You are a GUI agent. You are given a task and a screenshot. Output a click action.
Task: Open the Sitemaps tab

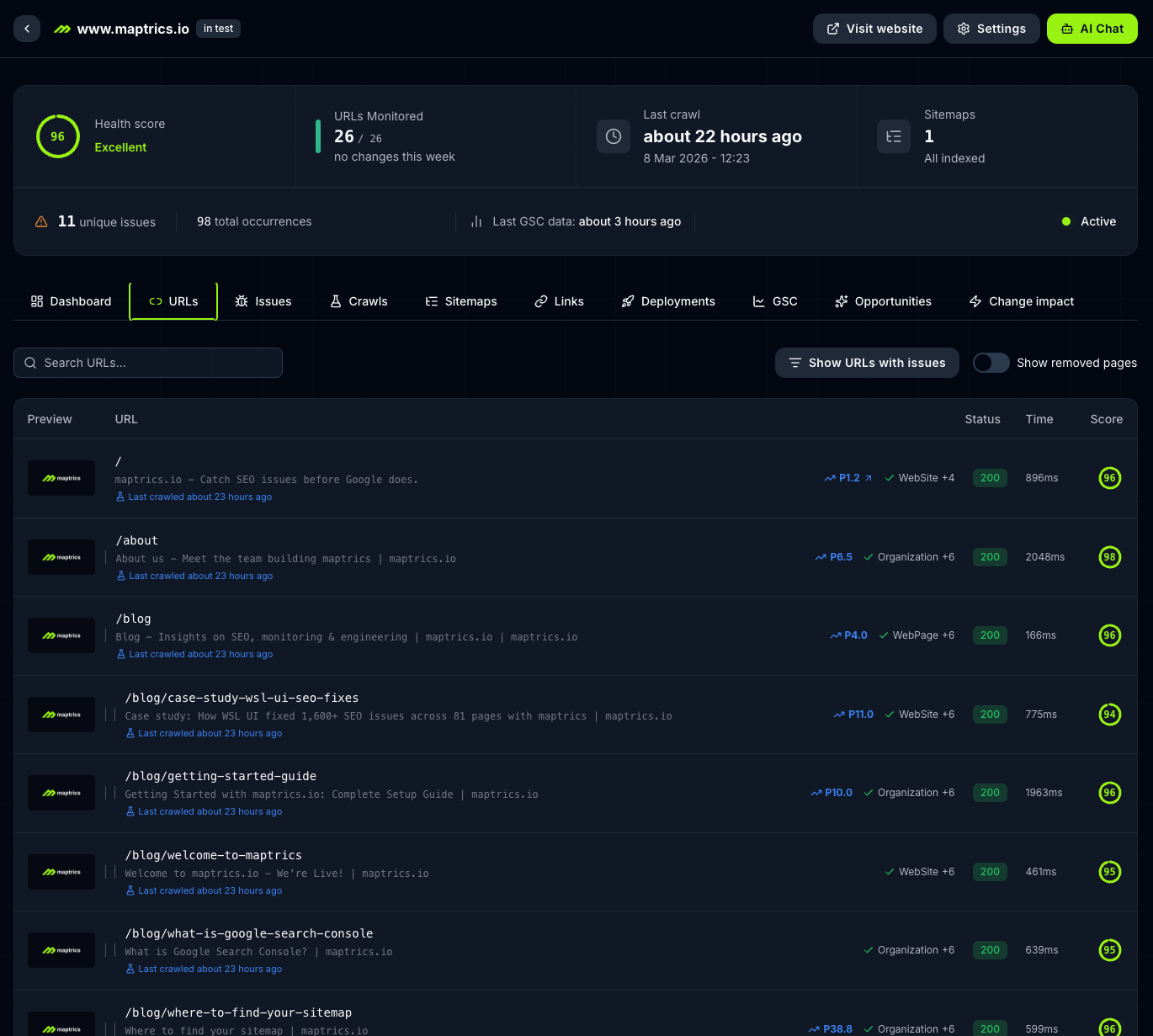(x=461, y=301)
